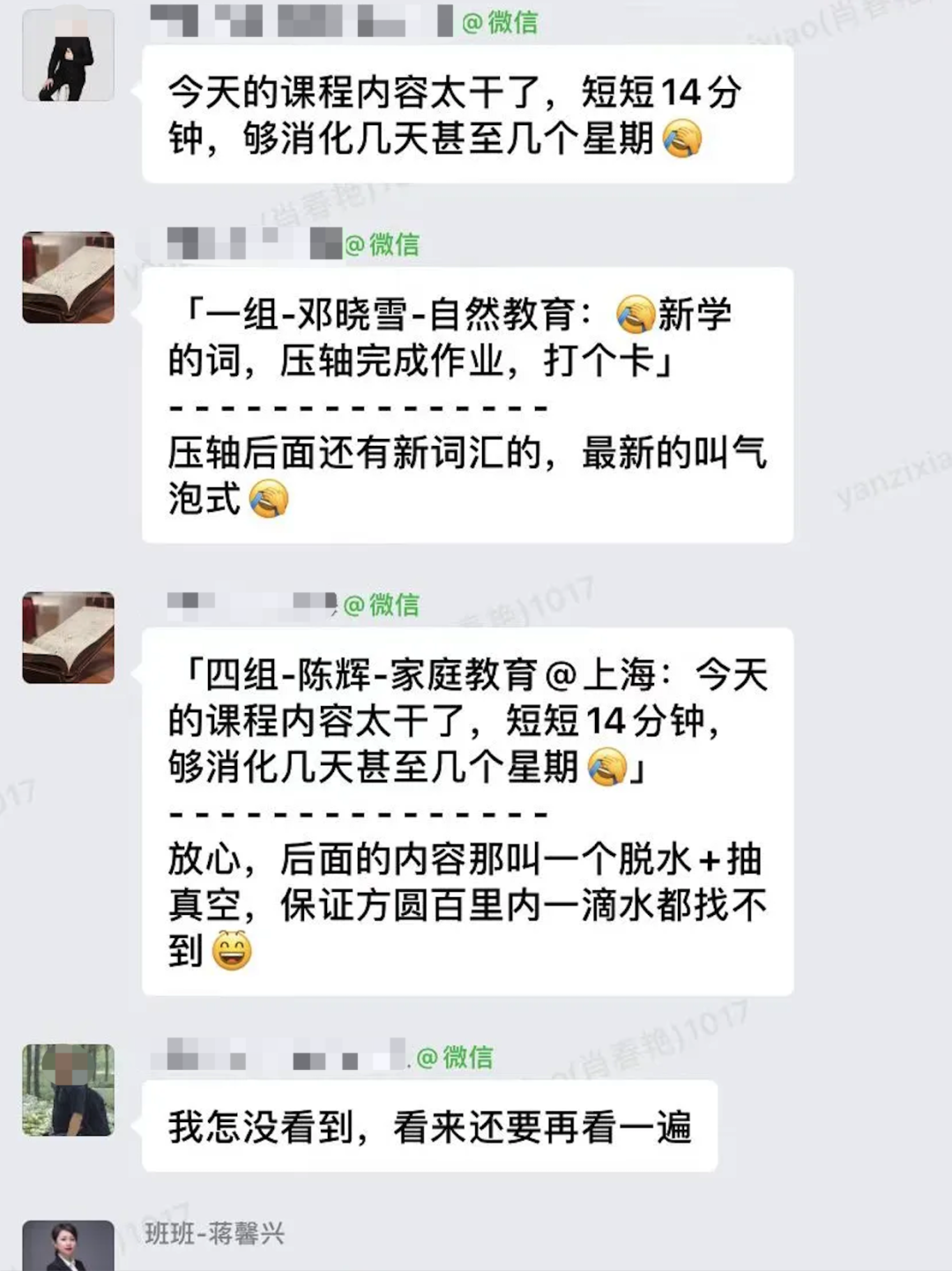Click the sender name 班班-蒋馨兴
Screen dimensions: 952x1271
[x=215, y=1233]
